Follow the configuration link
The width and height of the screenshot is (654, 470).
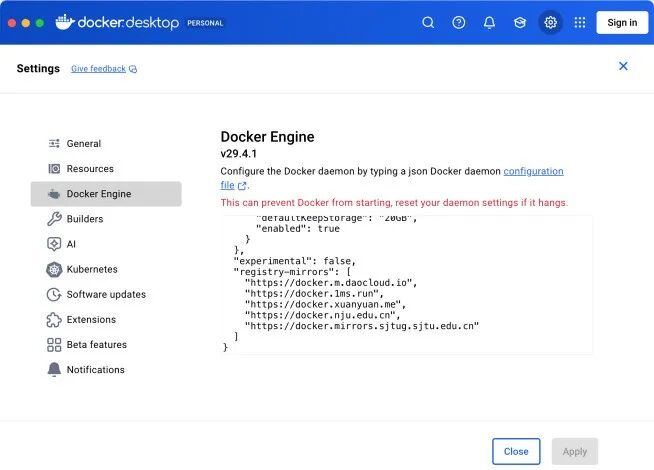click(x=533, y=171)
